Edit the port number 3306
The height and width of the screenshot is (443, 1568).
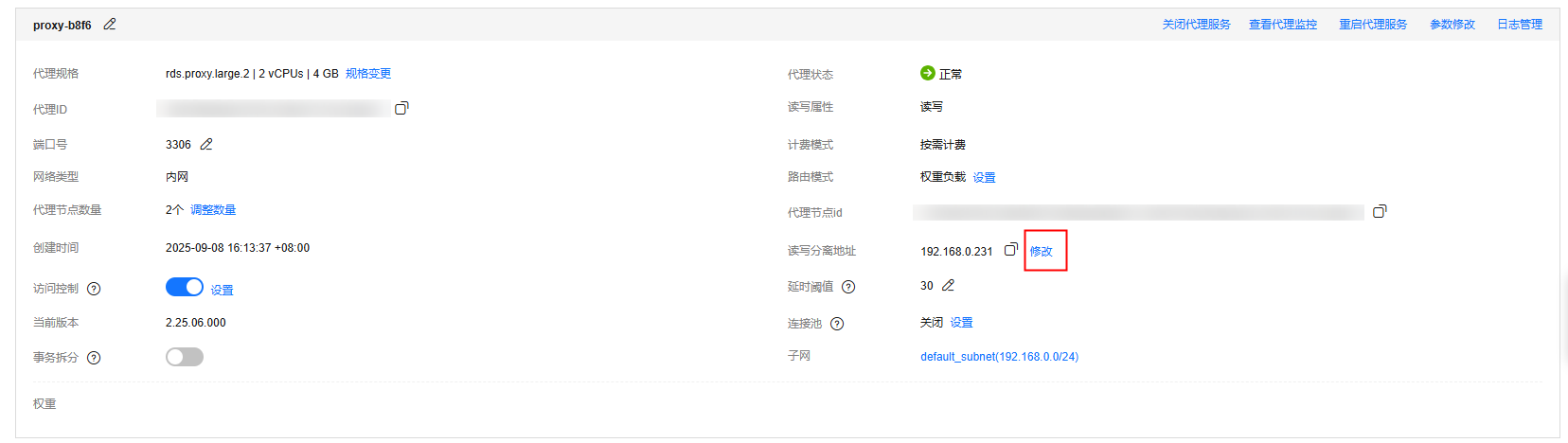coord(206,144)
